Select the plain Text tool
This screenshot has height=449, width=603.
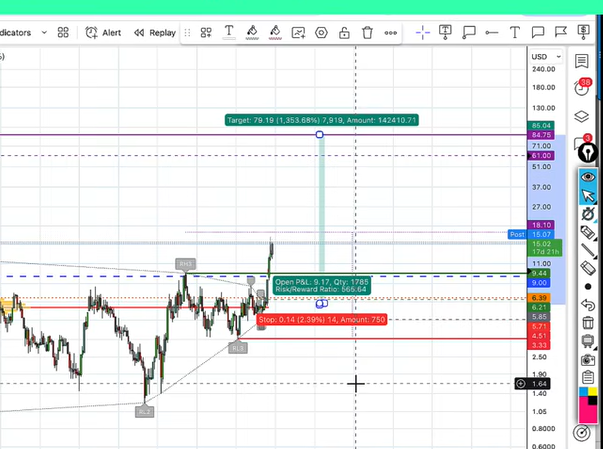click(x=515, y=33)
